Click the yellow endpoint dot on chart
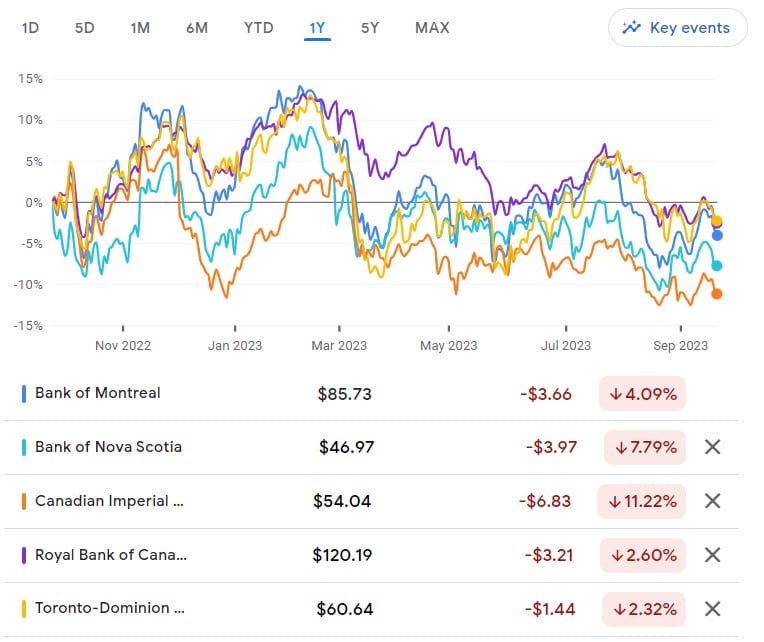The height and width of the screenshot is (642, 764). 717,221
